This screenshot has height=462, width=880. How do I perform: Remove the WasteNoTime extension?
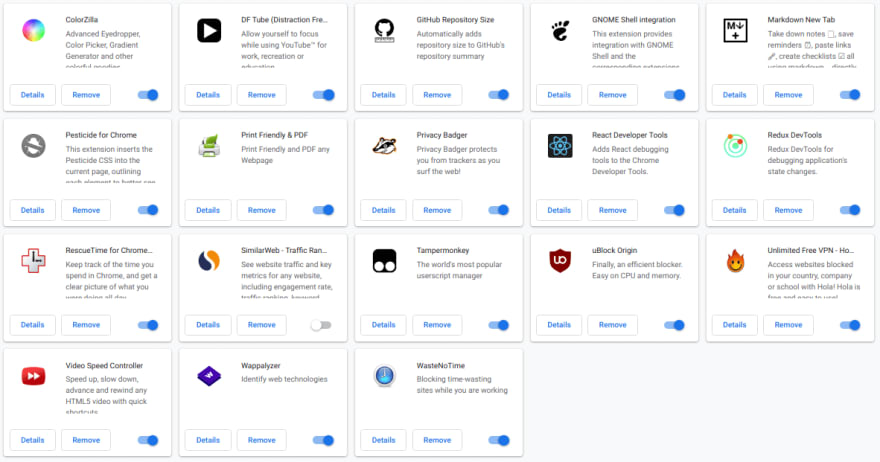437,440
